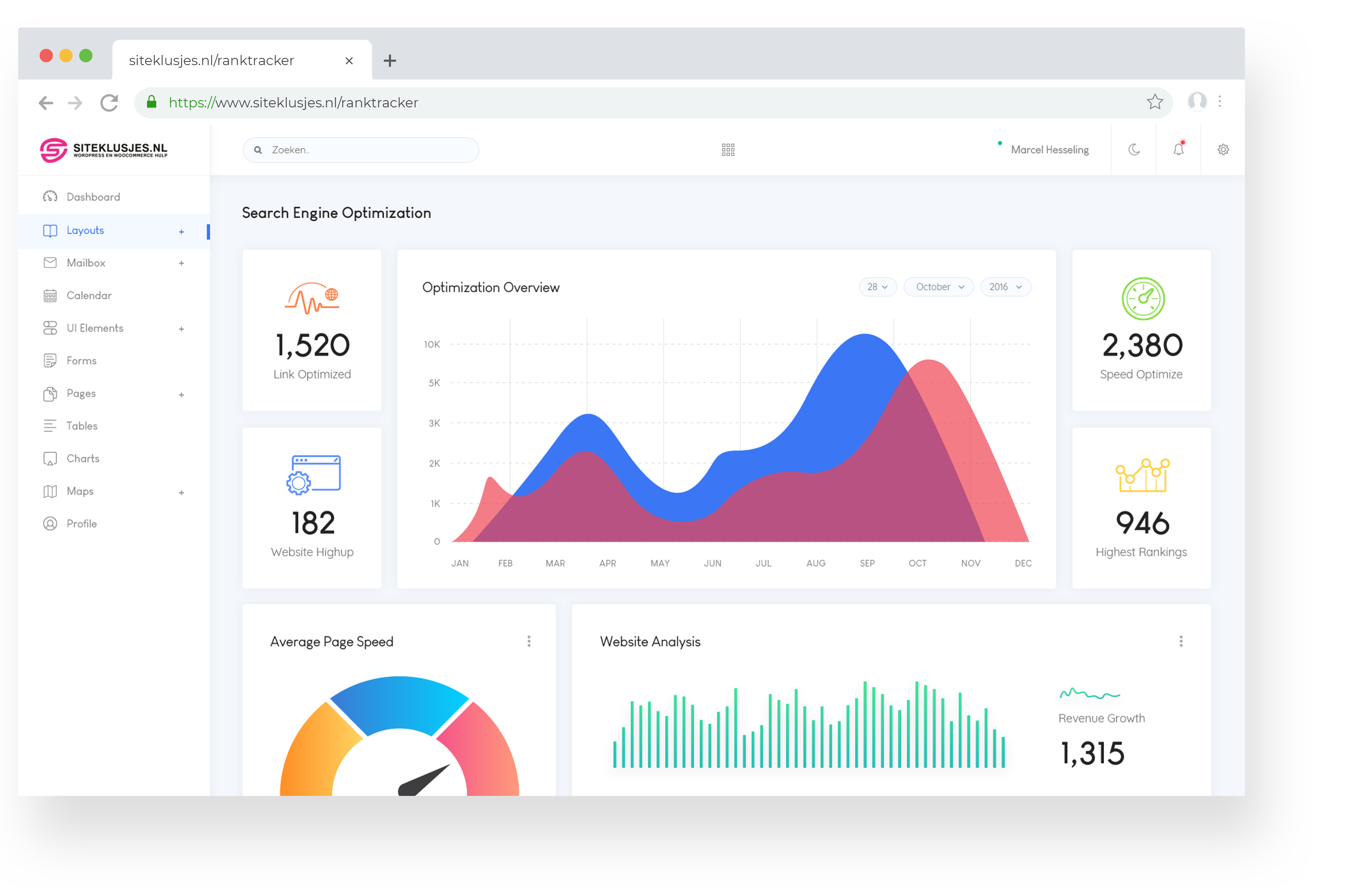Close the siteklusjes.nl/ranktracker tab
The image size is (1372, 892).
coord(349,60)
